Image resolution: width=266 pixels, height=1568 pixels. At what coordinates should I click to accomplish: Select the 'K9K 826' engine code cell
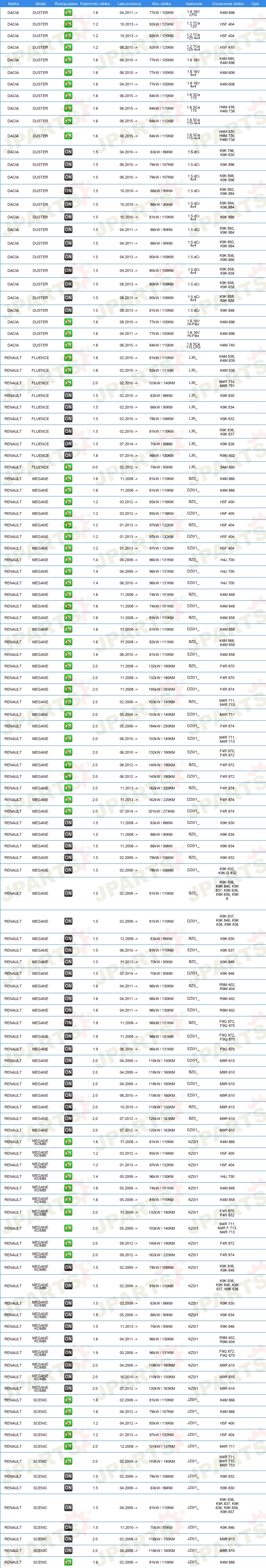coord(227,444)
